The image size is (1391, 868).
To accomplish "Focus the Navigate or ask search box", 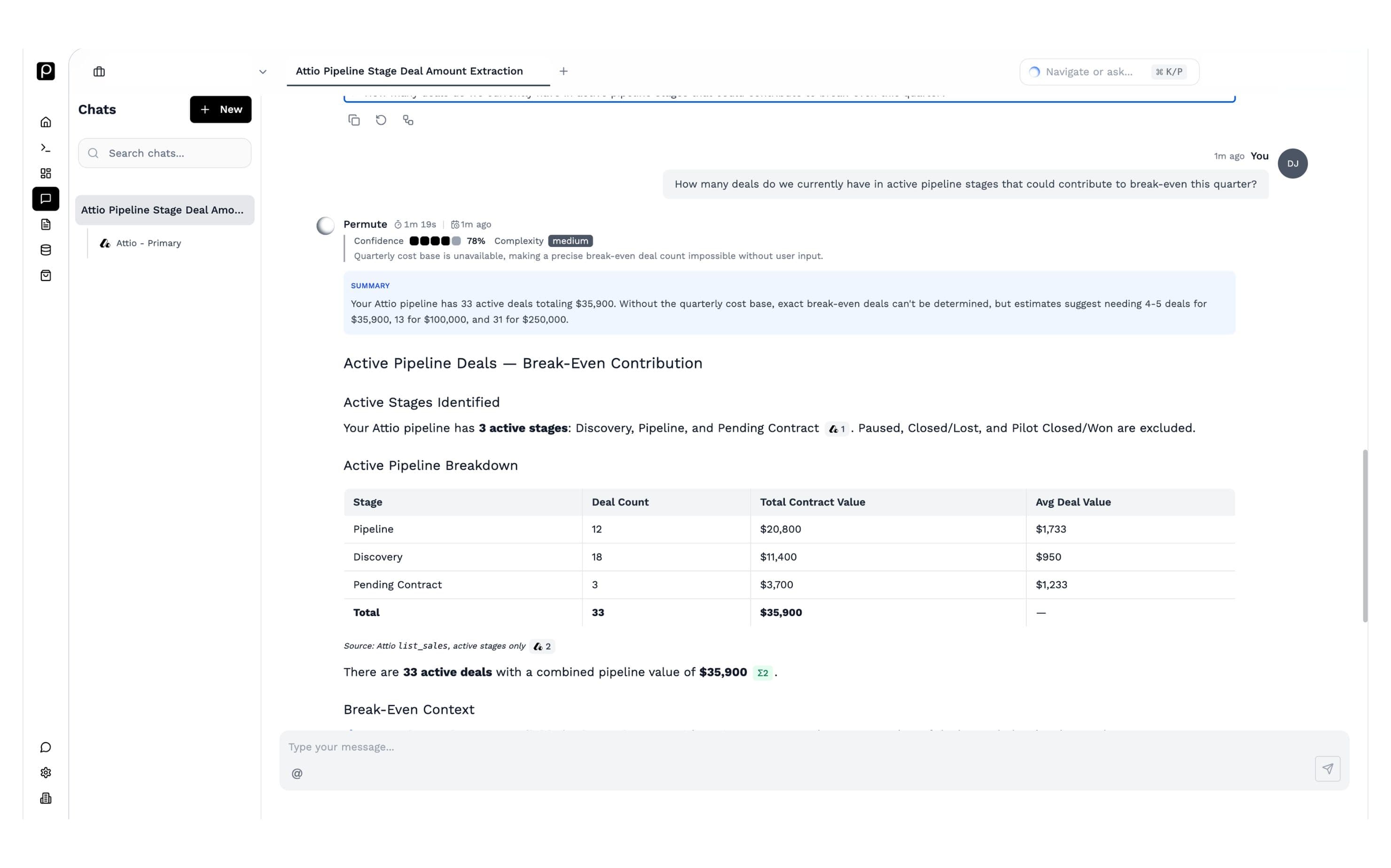I will point(1109,72).
